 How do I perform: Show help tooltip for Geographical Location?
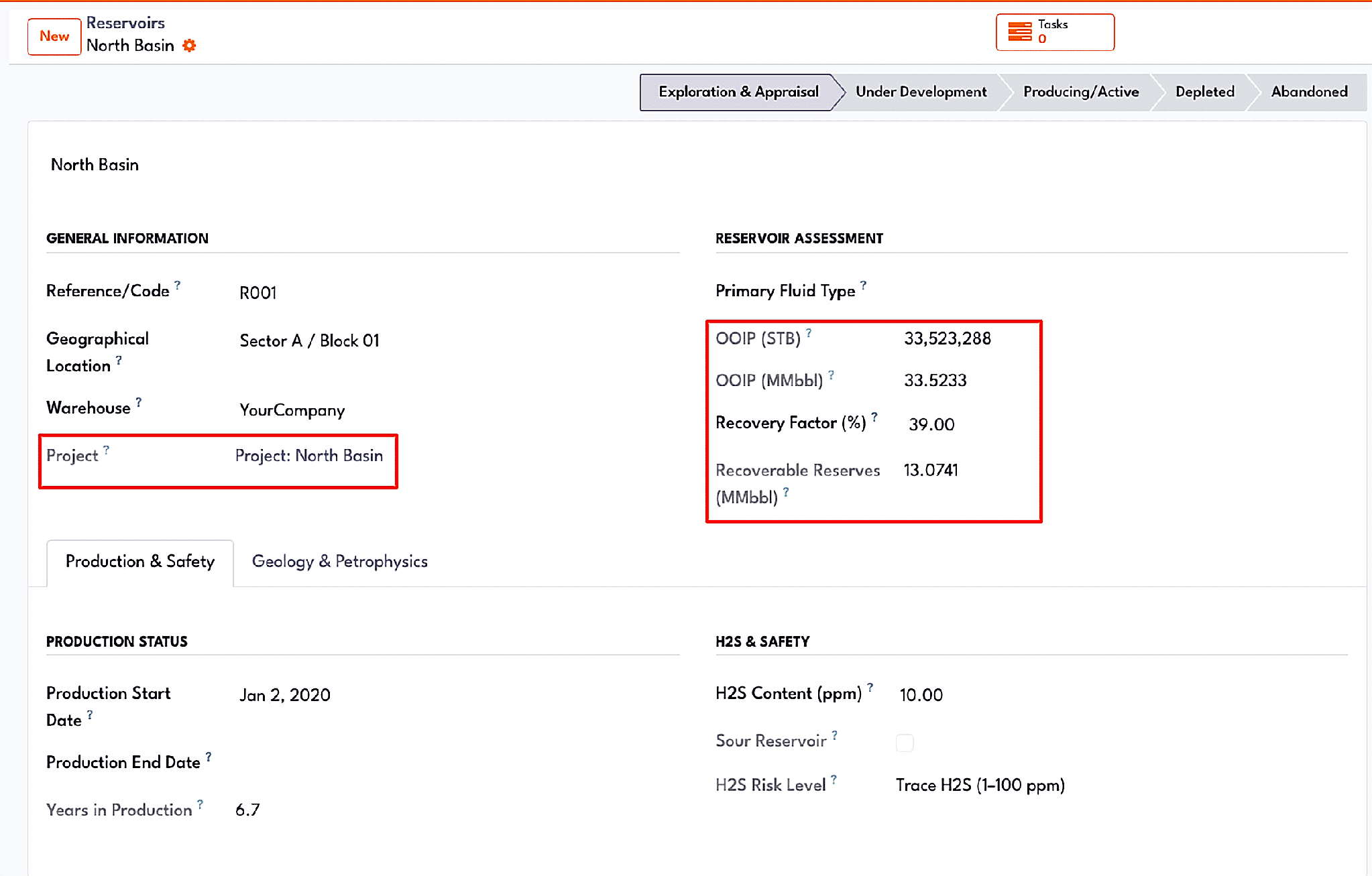[x=119, y=361]
